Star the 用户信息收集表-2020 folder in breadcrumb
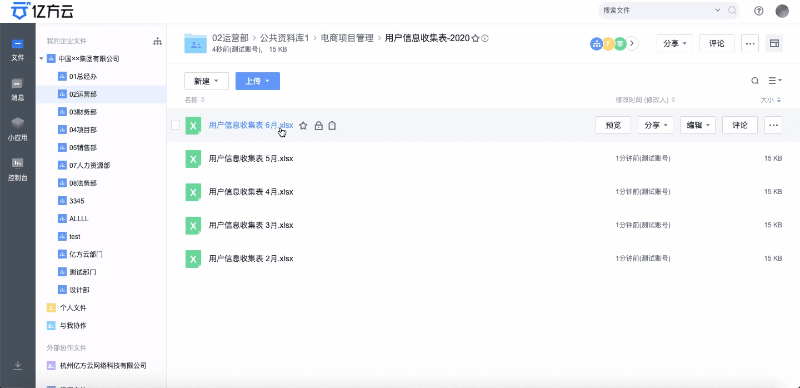Viewport: 800px width, 388px height. 475,38
